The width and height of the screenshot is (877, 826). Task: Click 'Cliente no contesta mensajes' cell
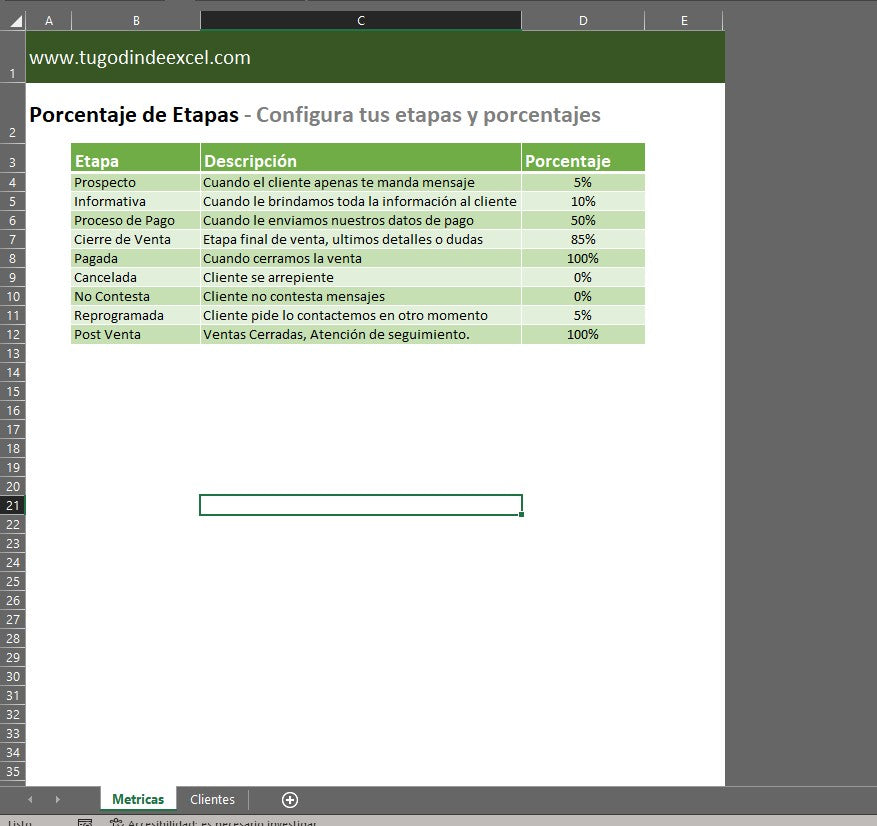361,296
